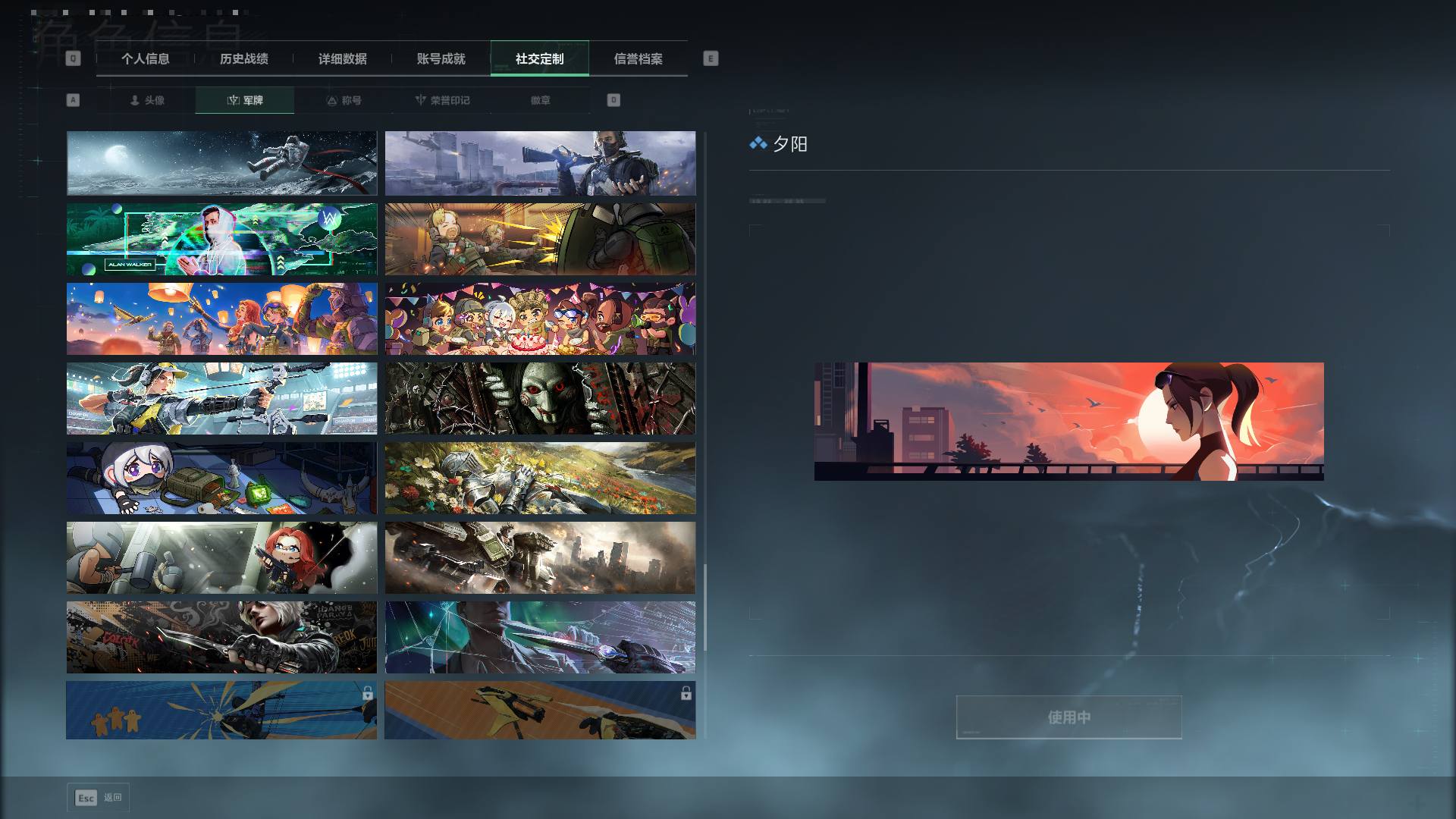Select the tank in ruined city banner

pyautogui.click(x=540, y=557)
